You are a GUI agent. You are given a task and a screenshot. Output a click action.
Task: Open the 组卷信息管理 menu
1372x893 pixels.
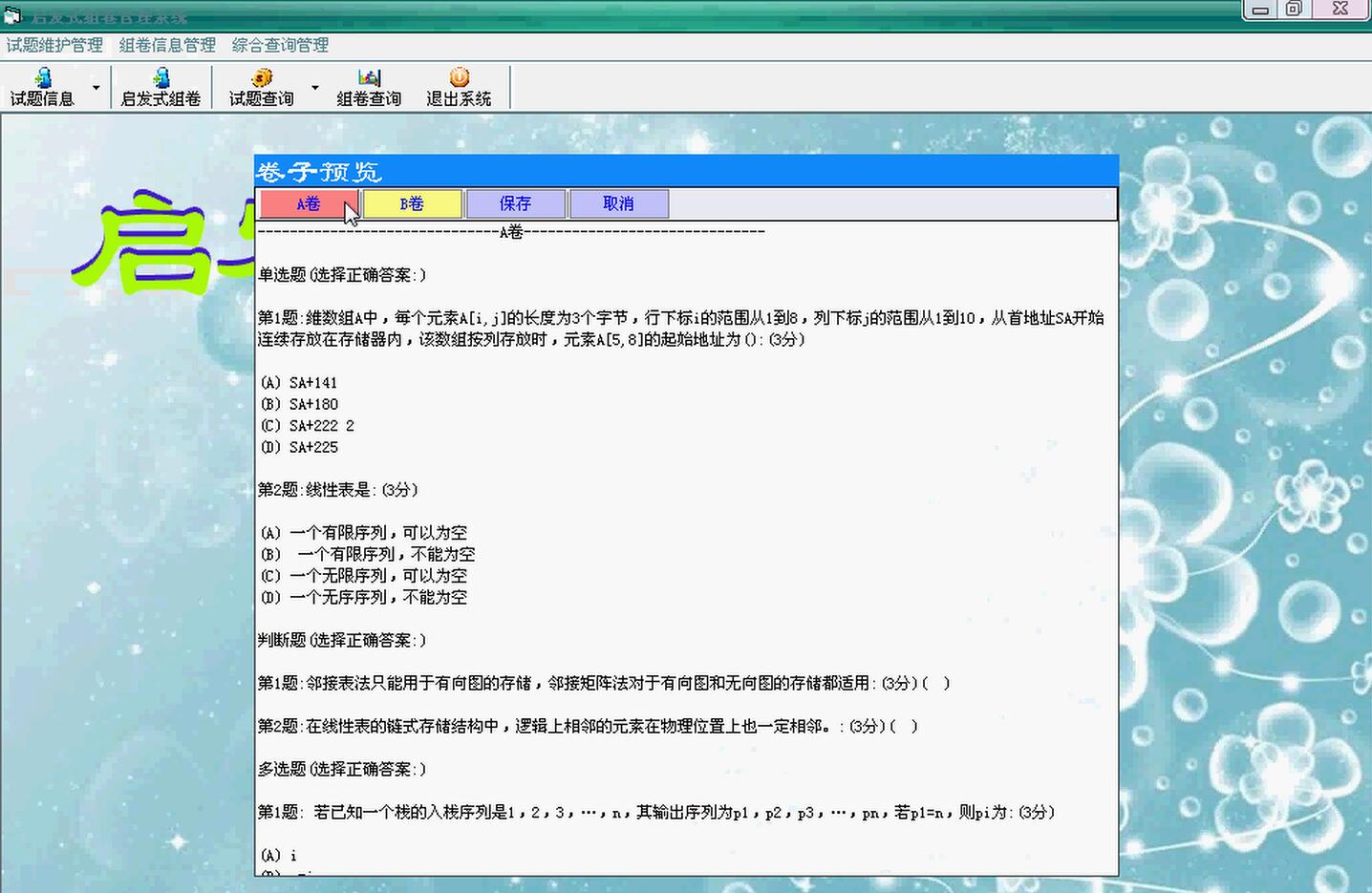pyautogui.click(x=167, y=45)
